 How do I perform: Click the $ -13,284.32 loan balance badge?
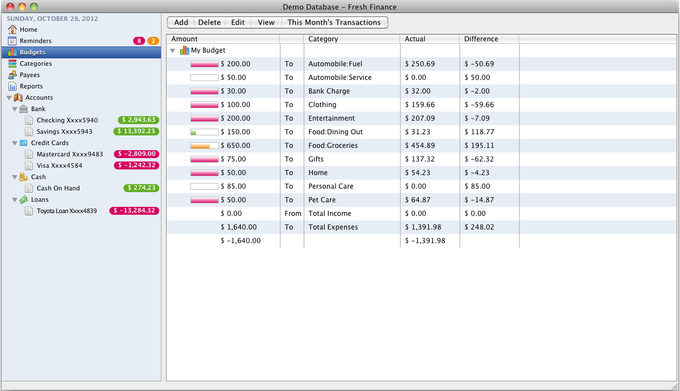coord(134,211)
